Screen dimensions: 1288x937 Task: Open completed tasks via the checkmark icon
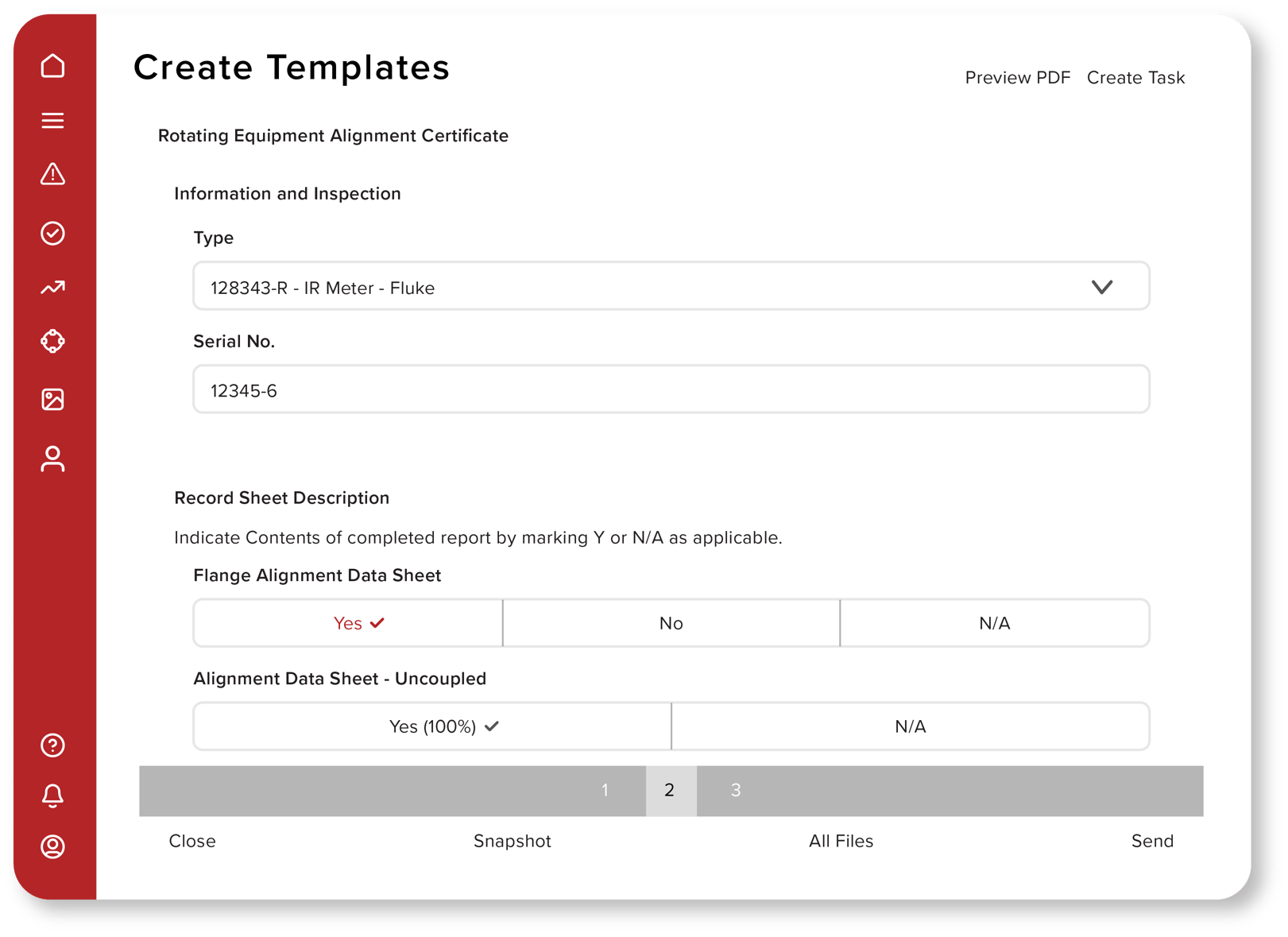click(x=52, y=233)
